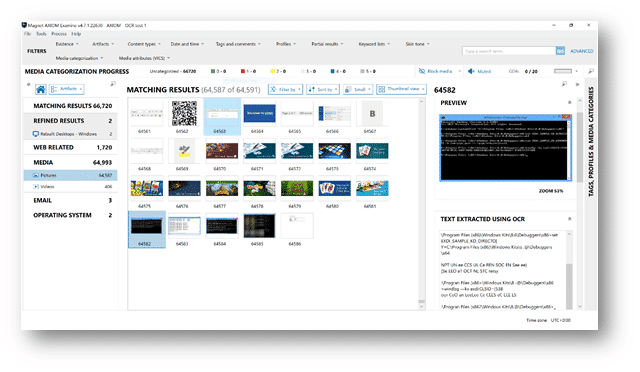This screenshot has height=372, width=640.
Task: Select the MEDIA category
Action: (71, 163)
